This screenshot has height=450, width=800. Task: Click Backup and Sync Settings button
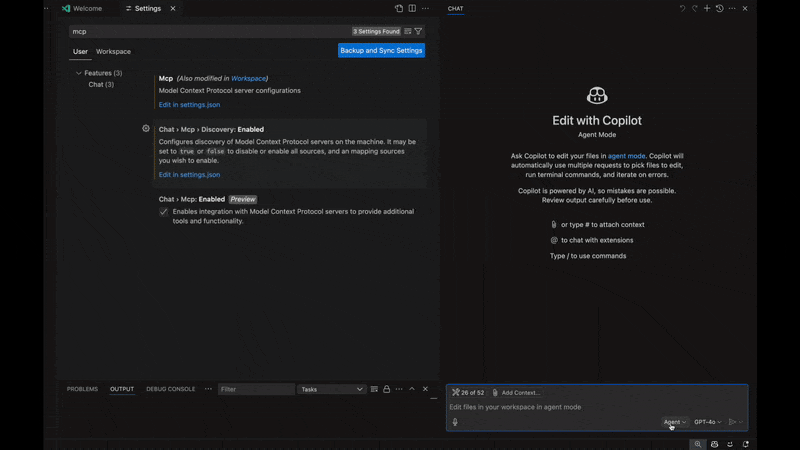point(381,51)
